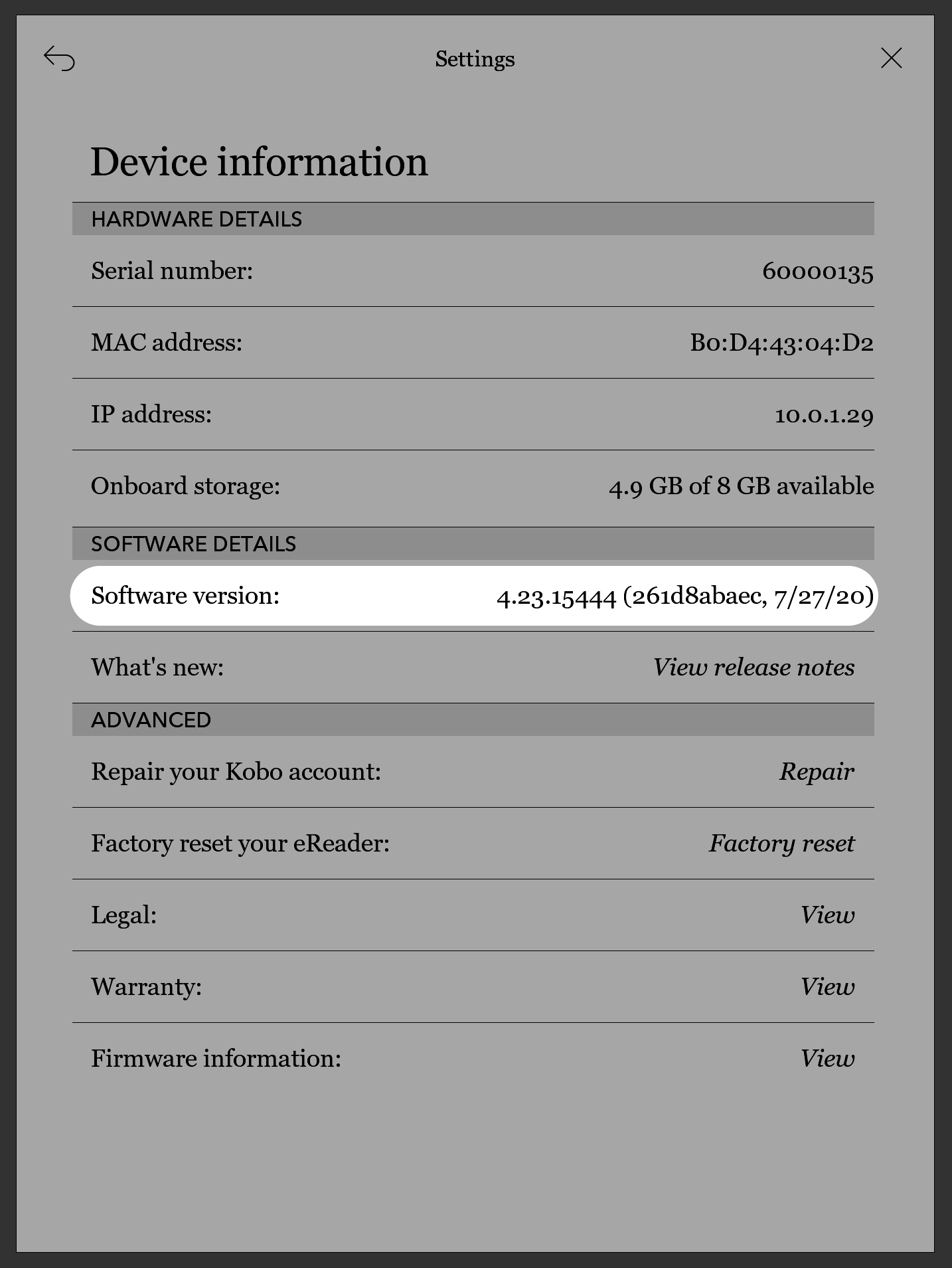
Task: Click the serial number value 60000135
Action: click(817, 271)
